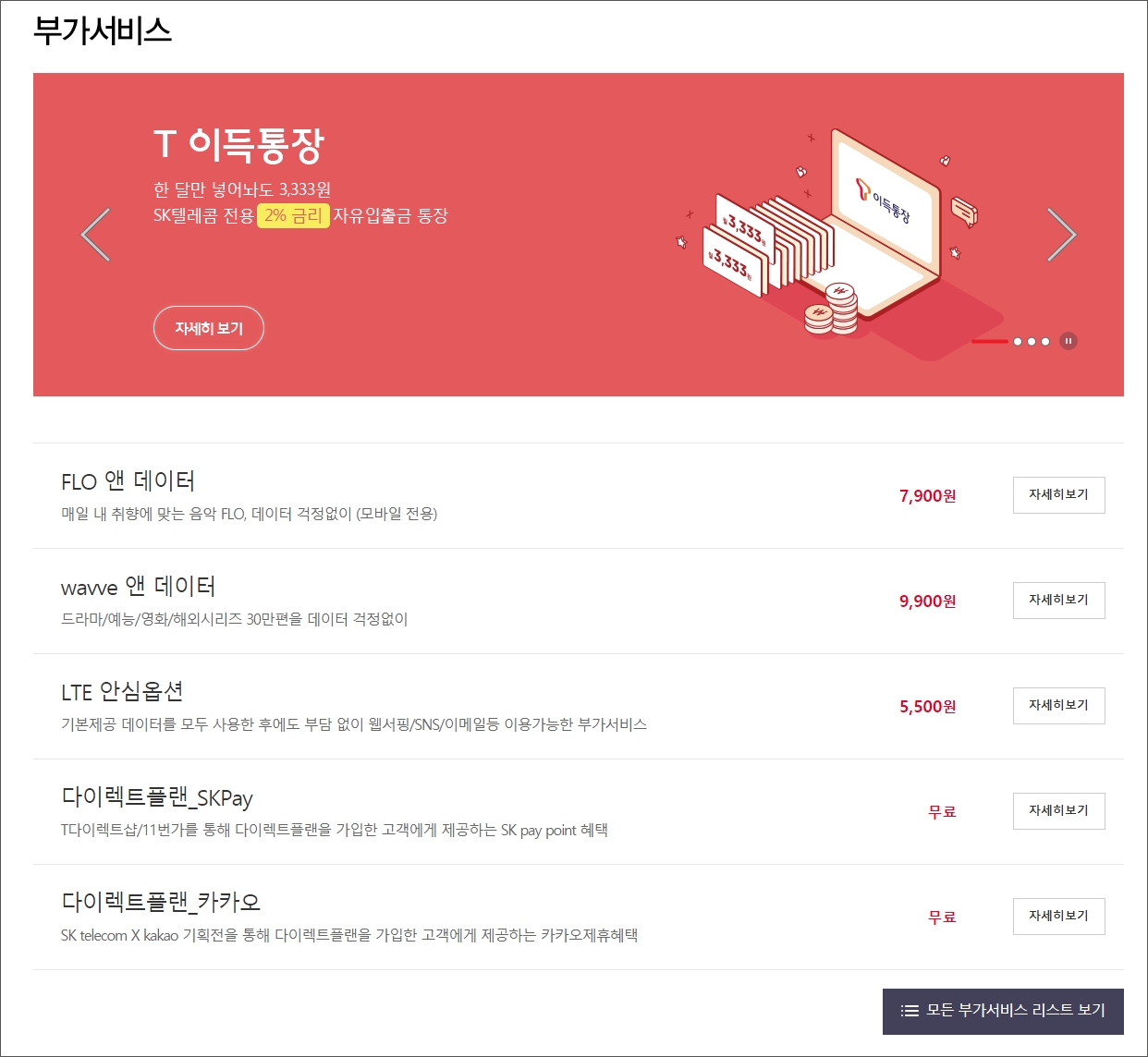This screenshot has width=1148, height=1057.
Task: Click 무료 label in 다이렉트플랜_카카오 row
Action: (x=942, y=917)
